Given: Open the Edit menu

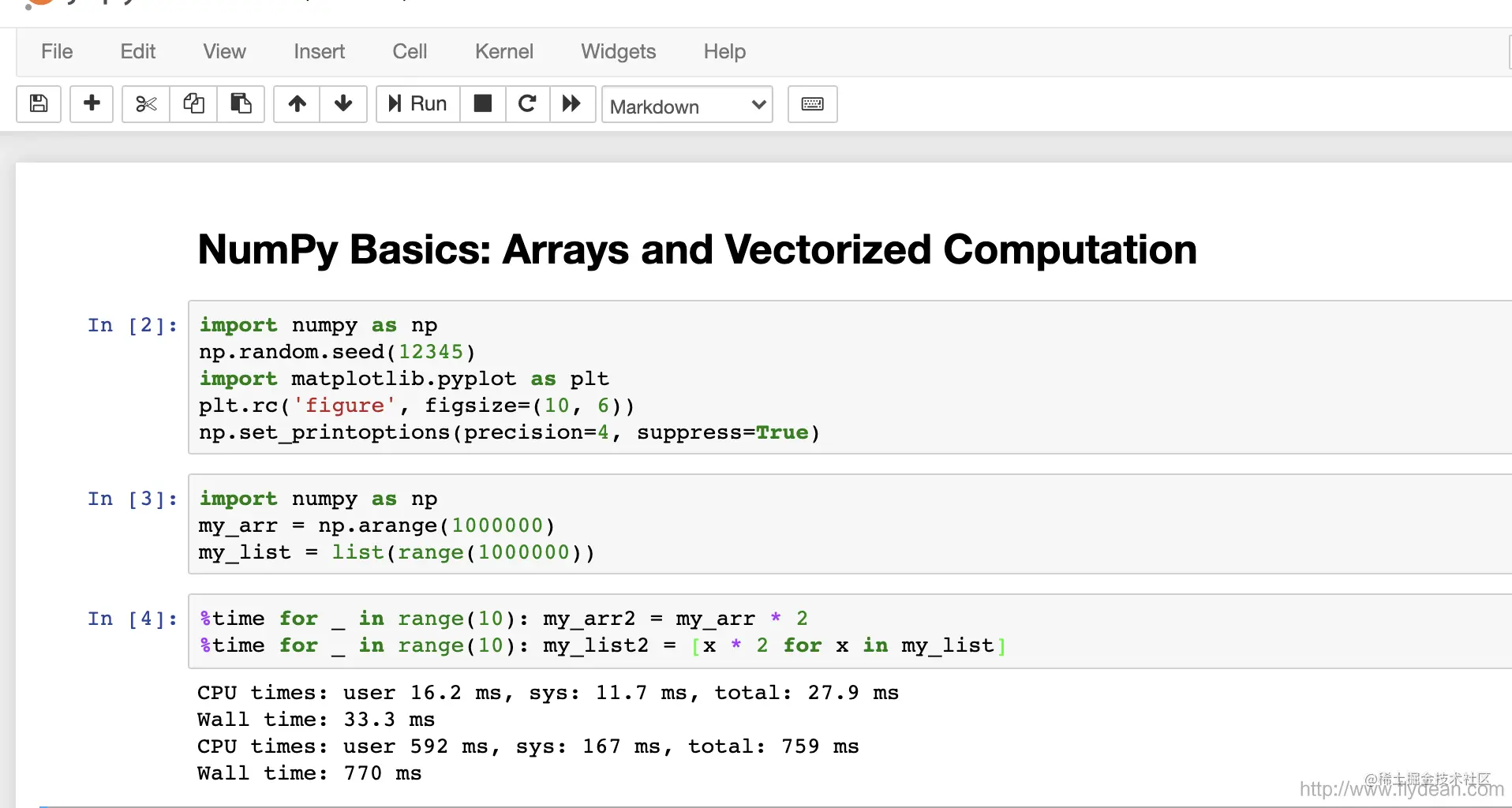Looking at the screenshot, I should [138, 51].
